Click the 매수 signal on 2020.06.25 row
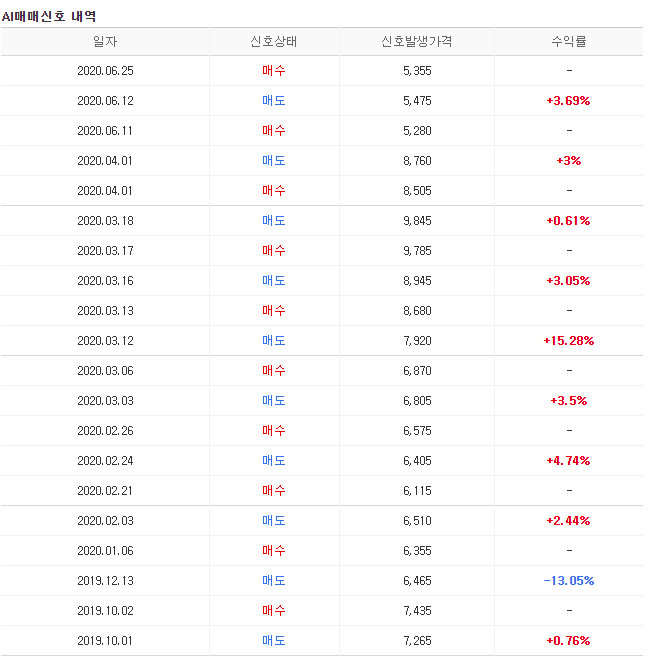 [x=274, y=70]
